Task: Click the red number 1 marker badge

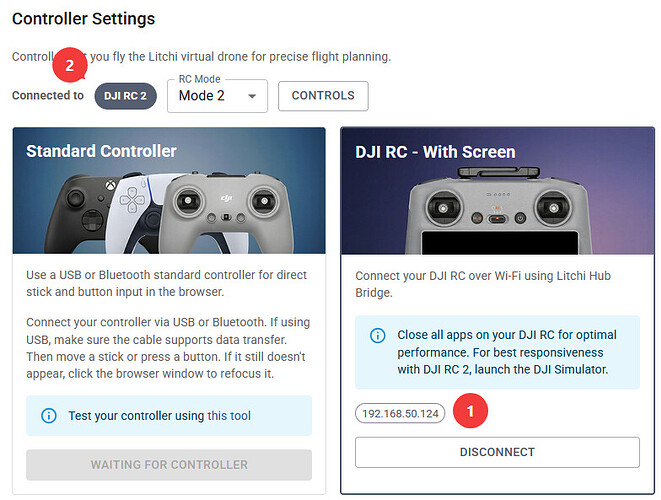Action: (470, 411)
